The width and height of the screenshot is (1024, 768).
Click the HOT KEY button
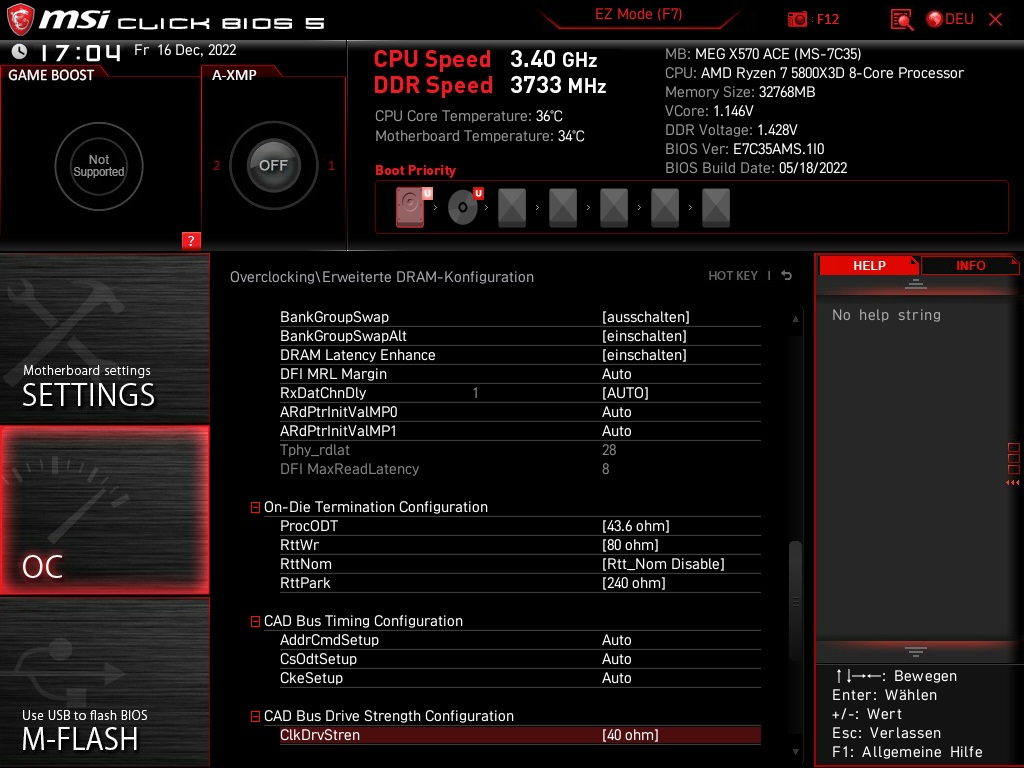point(733,276)
